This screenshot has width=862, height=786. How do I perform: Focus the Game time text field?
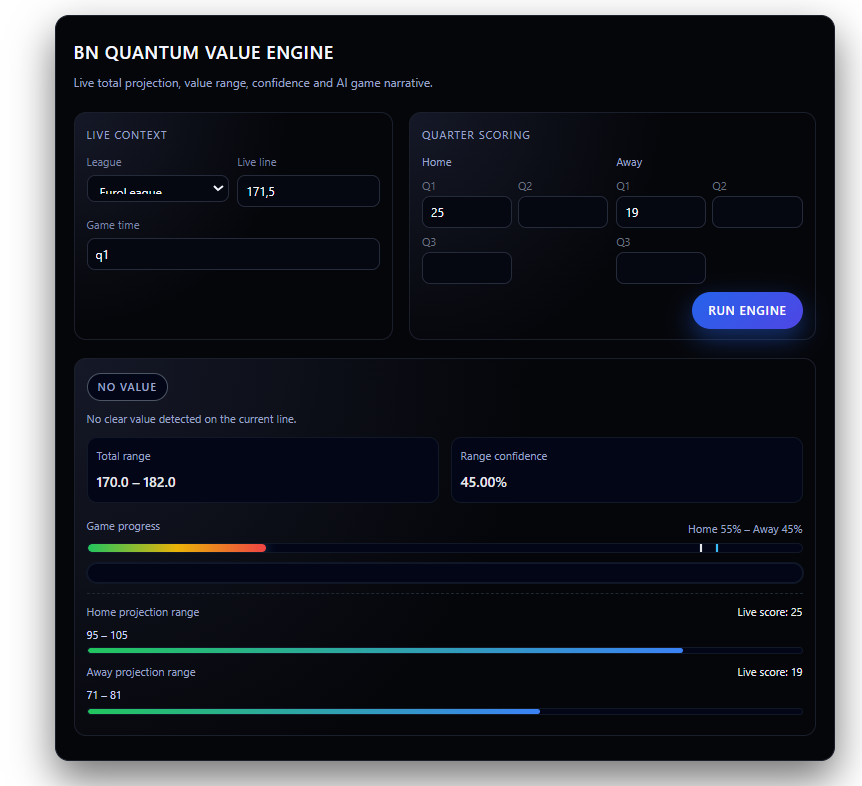[x=233, y=254]
